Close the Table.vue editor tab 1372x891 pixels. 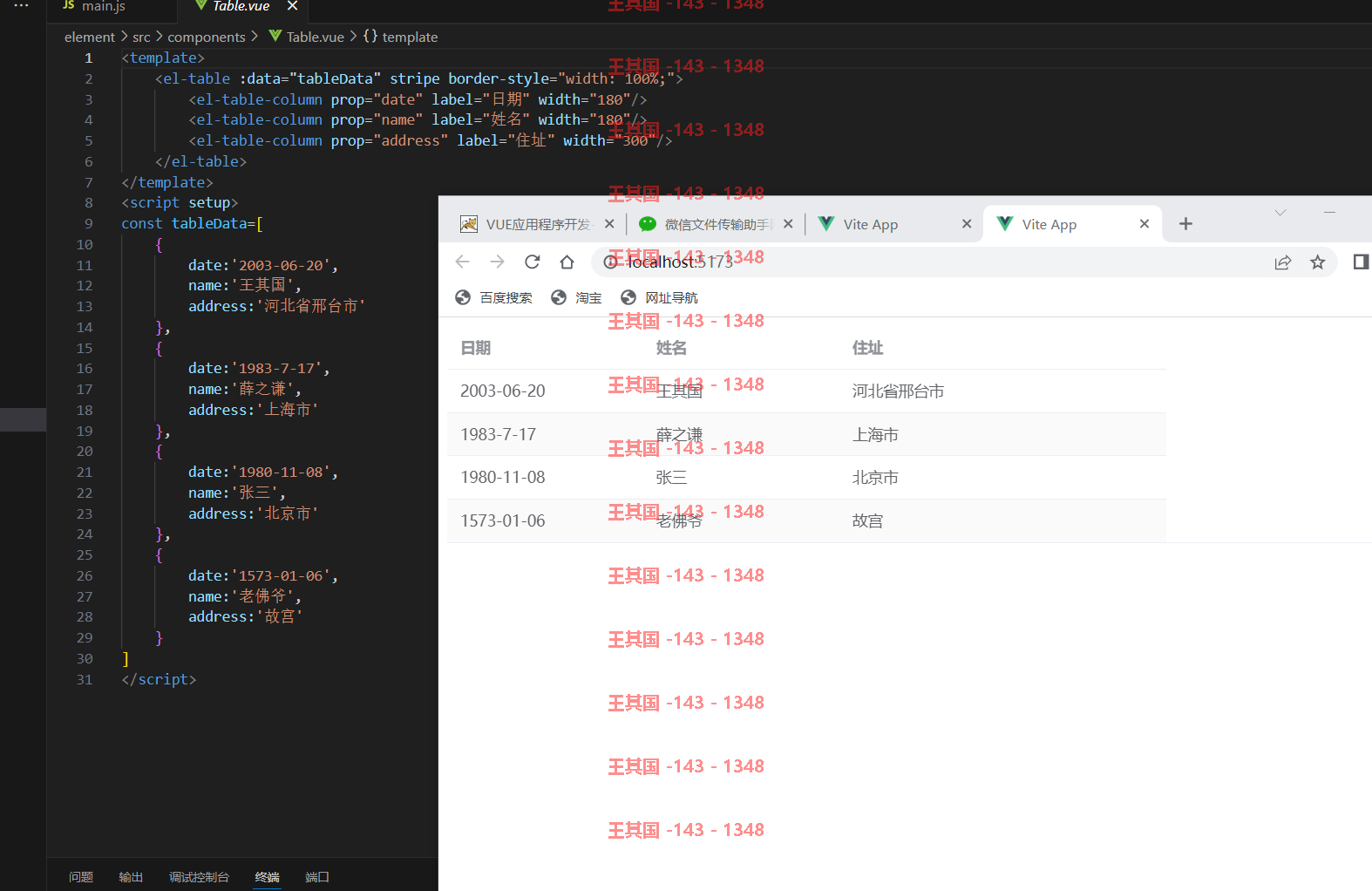292,6
